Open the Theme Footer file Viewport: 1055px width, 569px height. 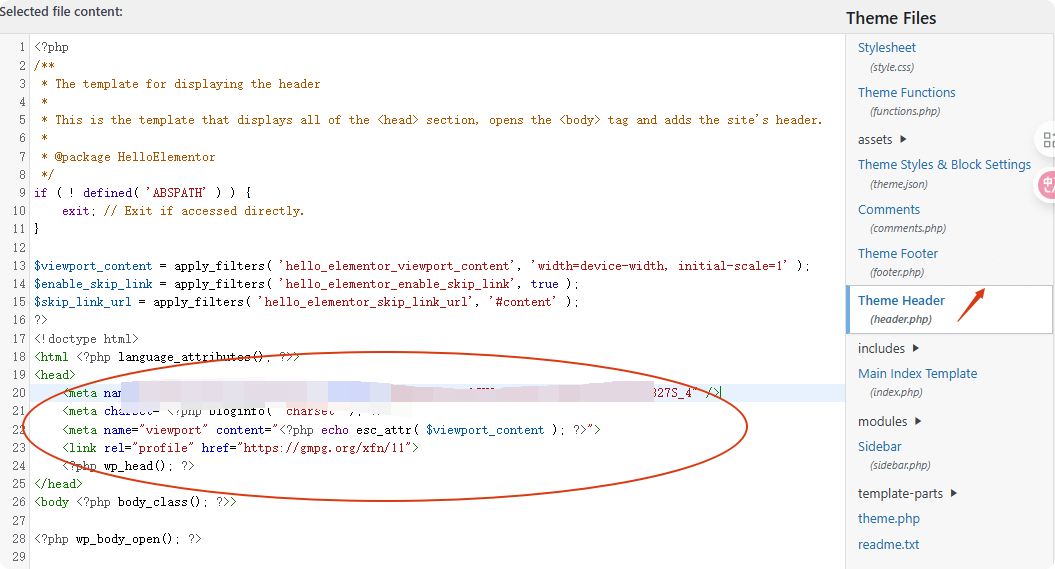pos(897,253)
